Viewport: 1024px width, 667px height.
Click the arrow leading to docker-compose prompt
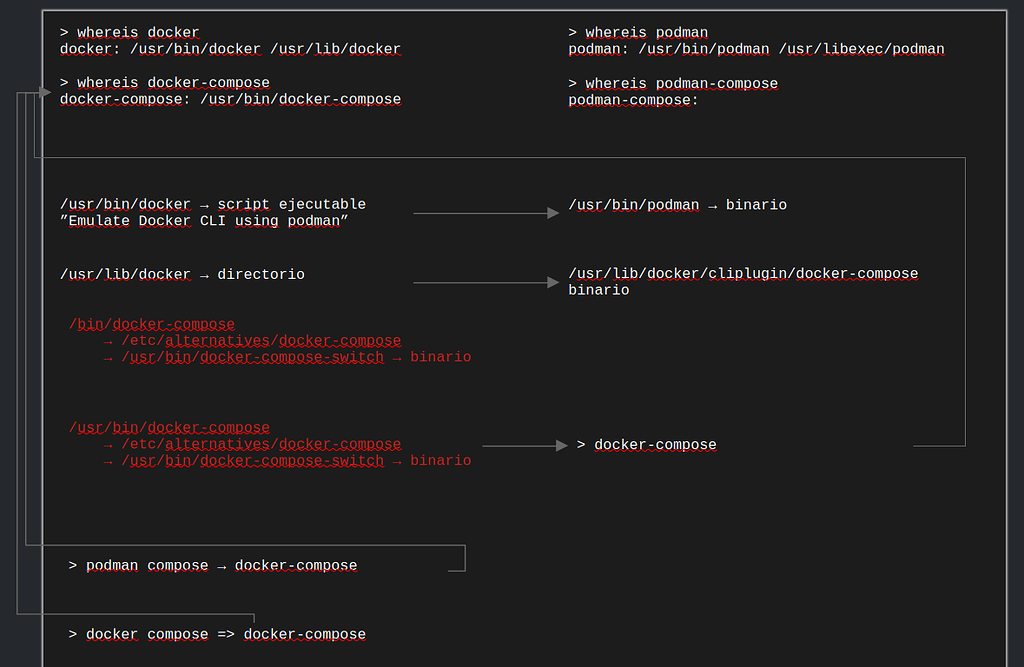pyautogui.click(x=525, y=445)
